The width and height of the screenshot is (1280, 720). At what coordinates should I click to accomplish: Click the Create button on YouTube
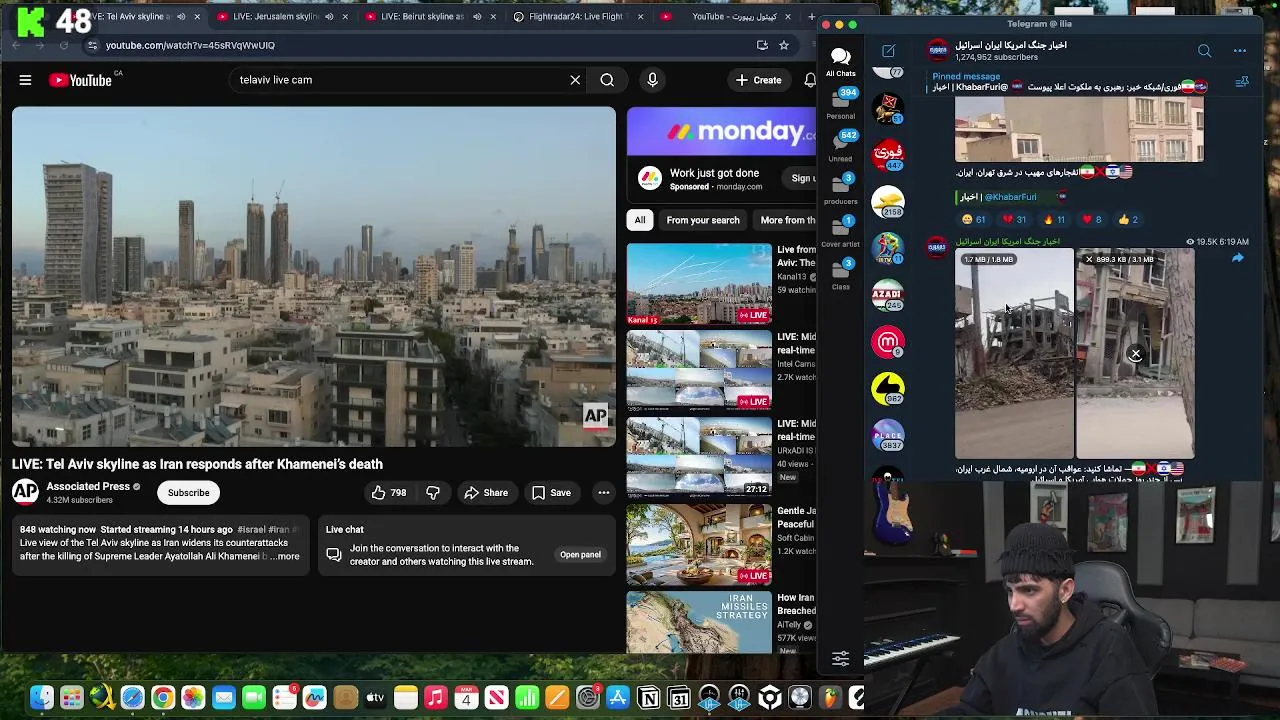(x=758, y=80)
